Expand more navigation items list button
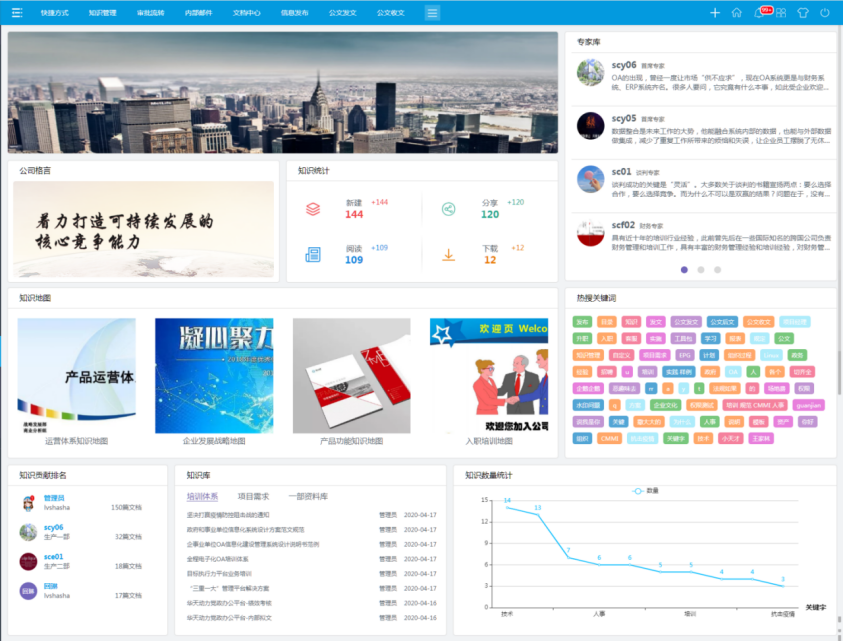843x642 pixels. coord(432,13)
